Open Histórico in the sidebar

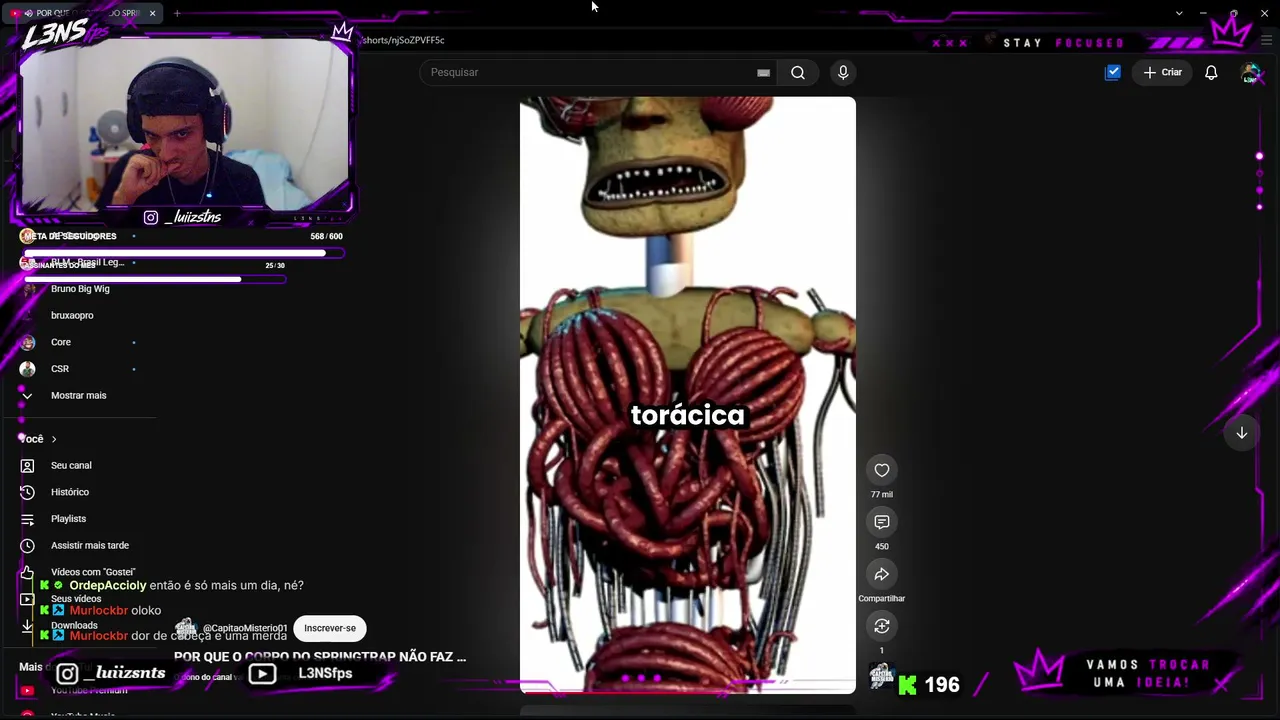click(x=70, y=492)
